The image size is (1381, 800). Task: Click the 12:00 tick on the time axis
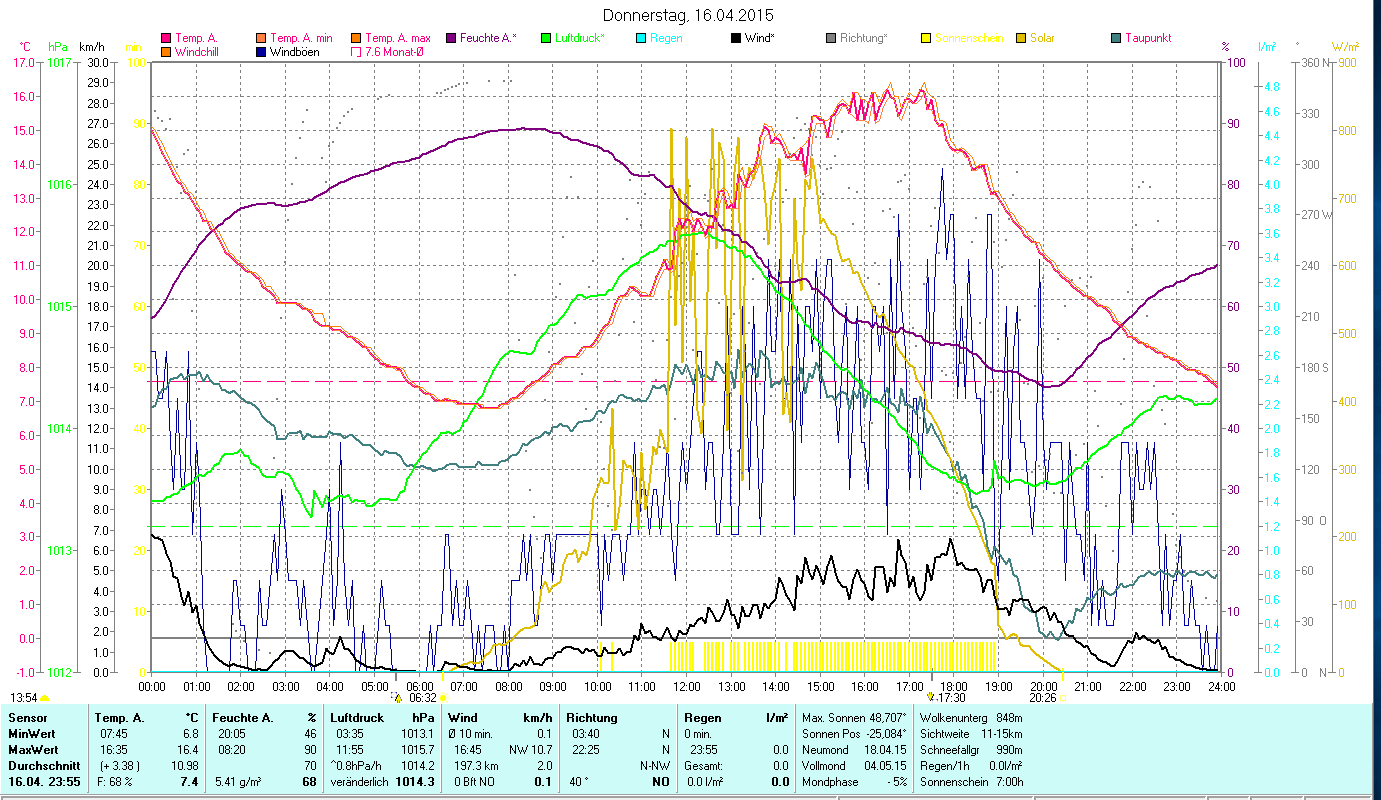(687, 687)
